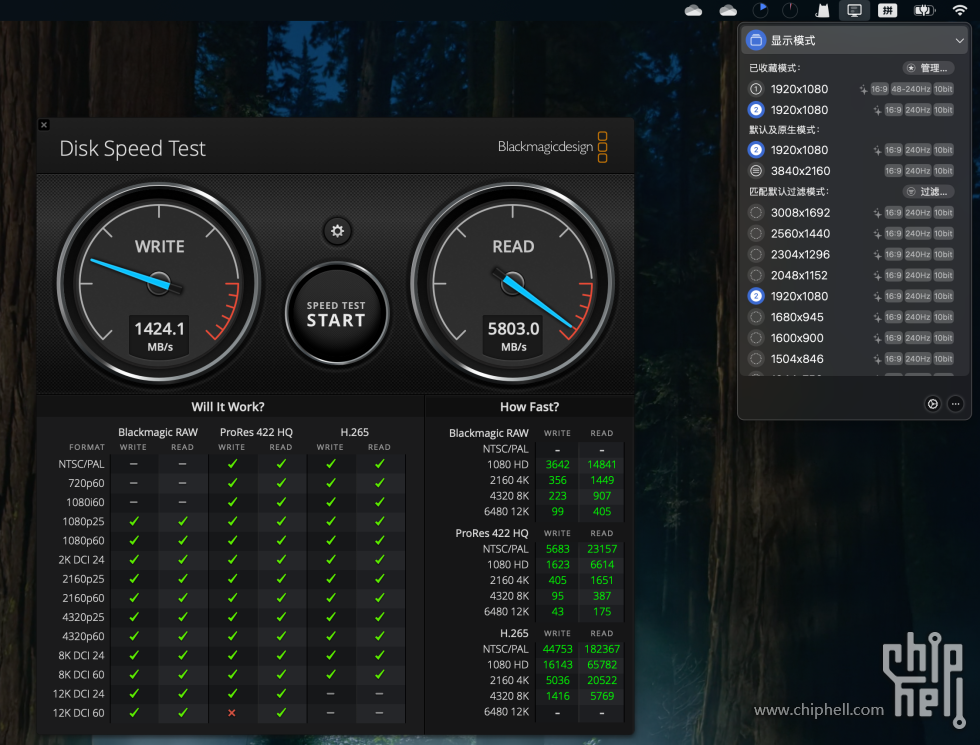Click the 14841 read value
The image size is (980, 745).
coord(602,464)
